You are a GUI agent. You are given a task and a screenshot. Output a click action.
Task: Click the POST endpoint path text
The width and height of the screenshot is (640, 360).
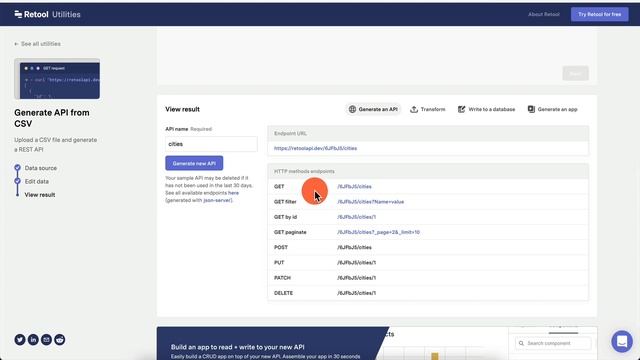(354, 247)
